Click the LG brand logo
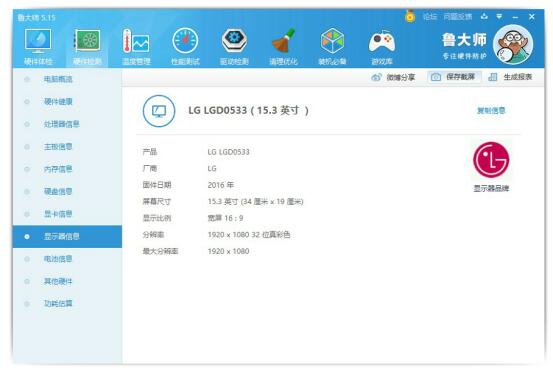Viewport: 553px width, 371px height. coord(491,160)
